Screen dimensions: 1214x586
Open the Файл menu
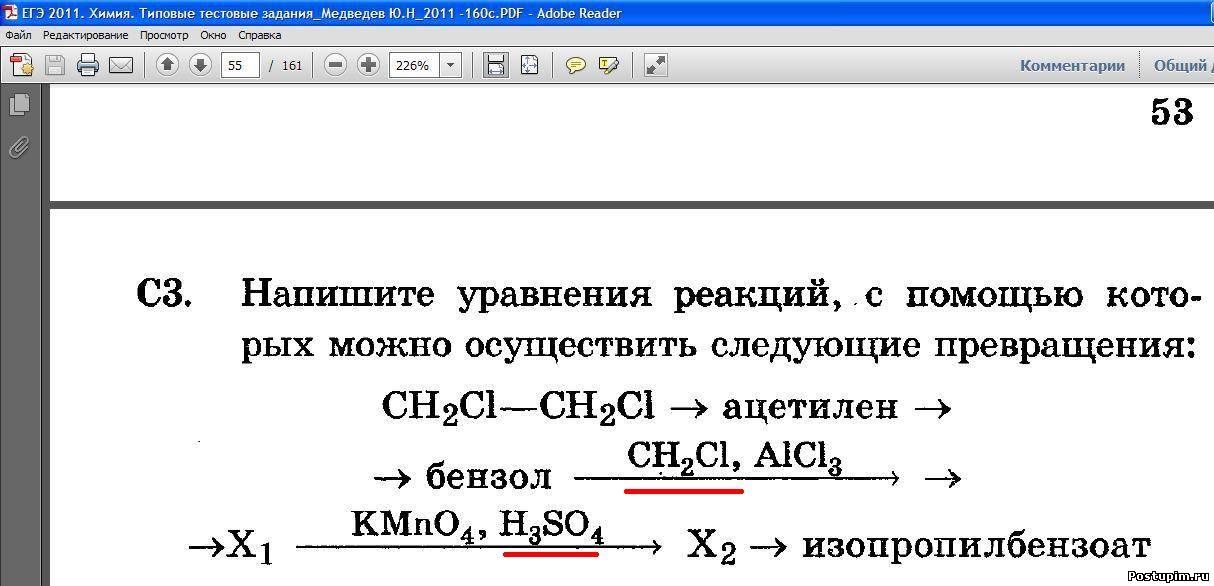click(x=18, y=35)
